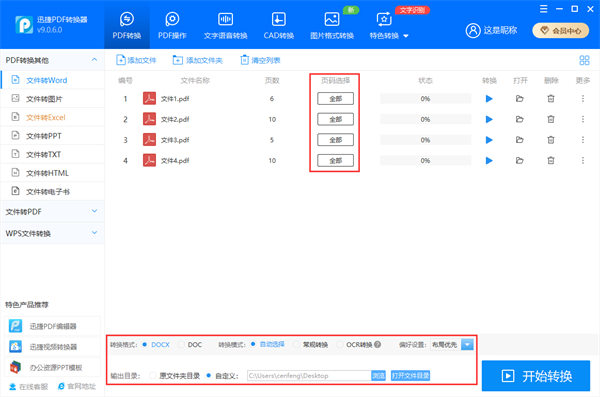Screen dimensions: 600x397
Task: Open folder icon for 文件1.pdf
Action: [520, 99]
